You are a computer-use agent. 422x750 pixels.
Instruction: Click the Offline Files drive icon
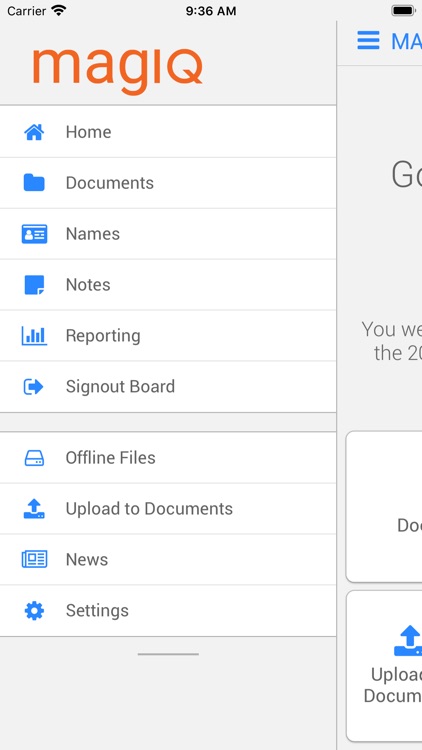pos(34,458)
